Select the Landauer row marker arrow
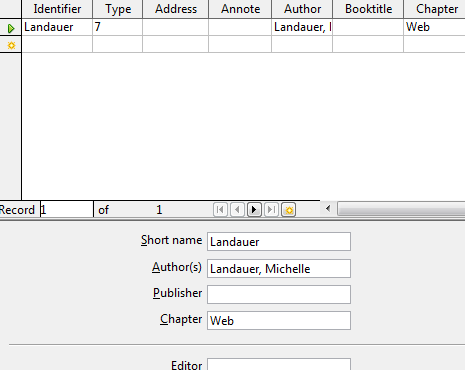 coord(11,28)
